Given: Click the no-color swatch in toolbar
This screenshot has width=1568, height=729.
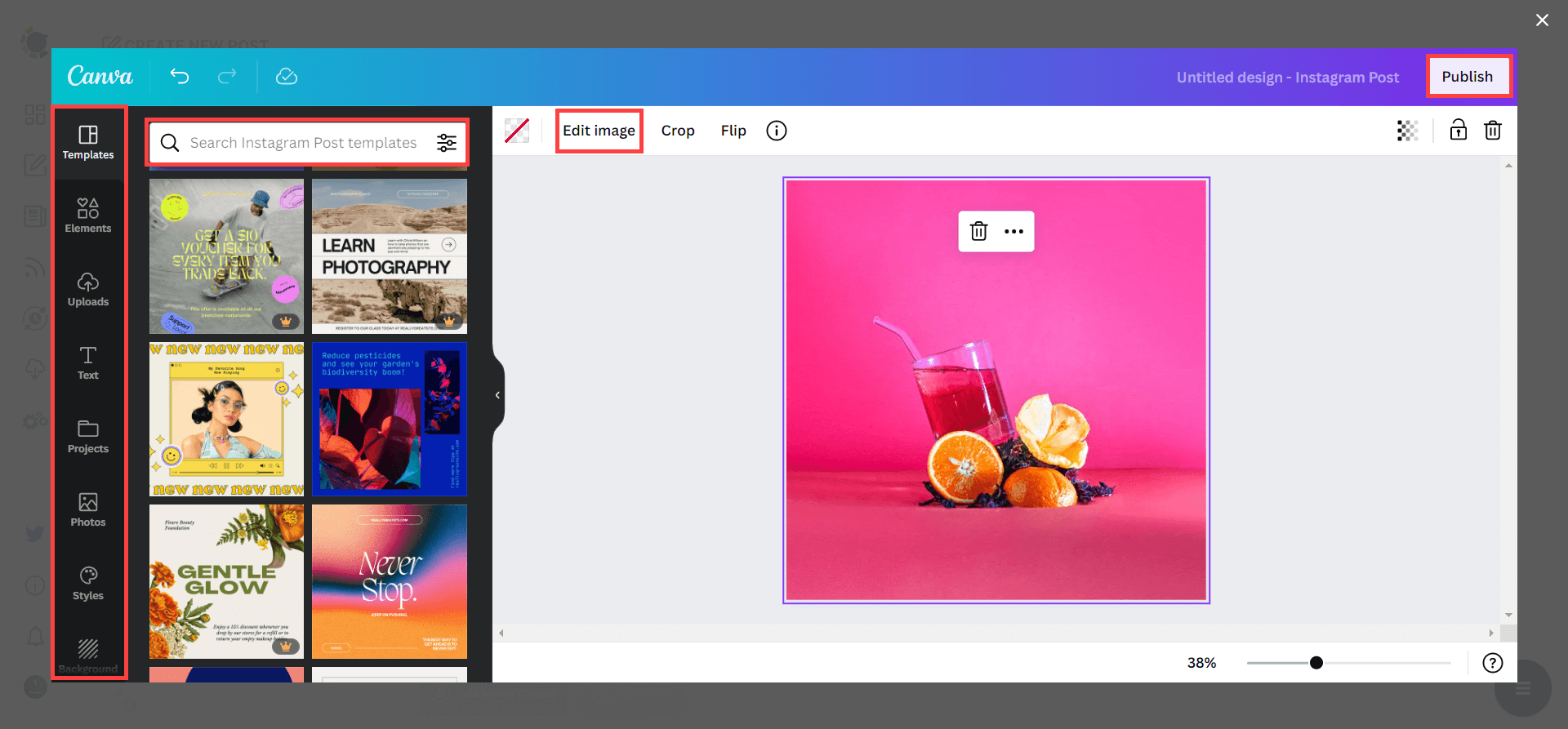Looking at the screenshot, I should pyautogui.click(x=517, y=131).
